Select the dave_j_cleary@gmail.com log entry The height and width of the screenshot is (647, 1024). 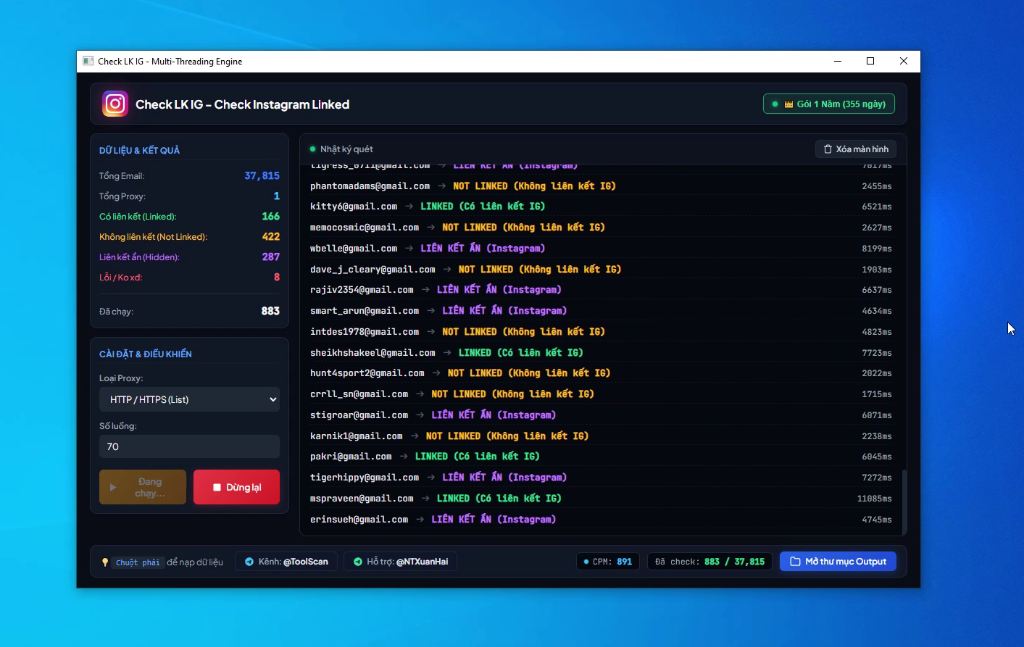601,269
